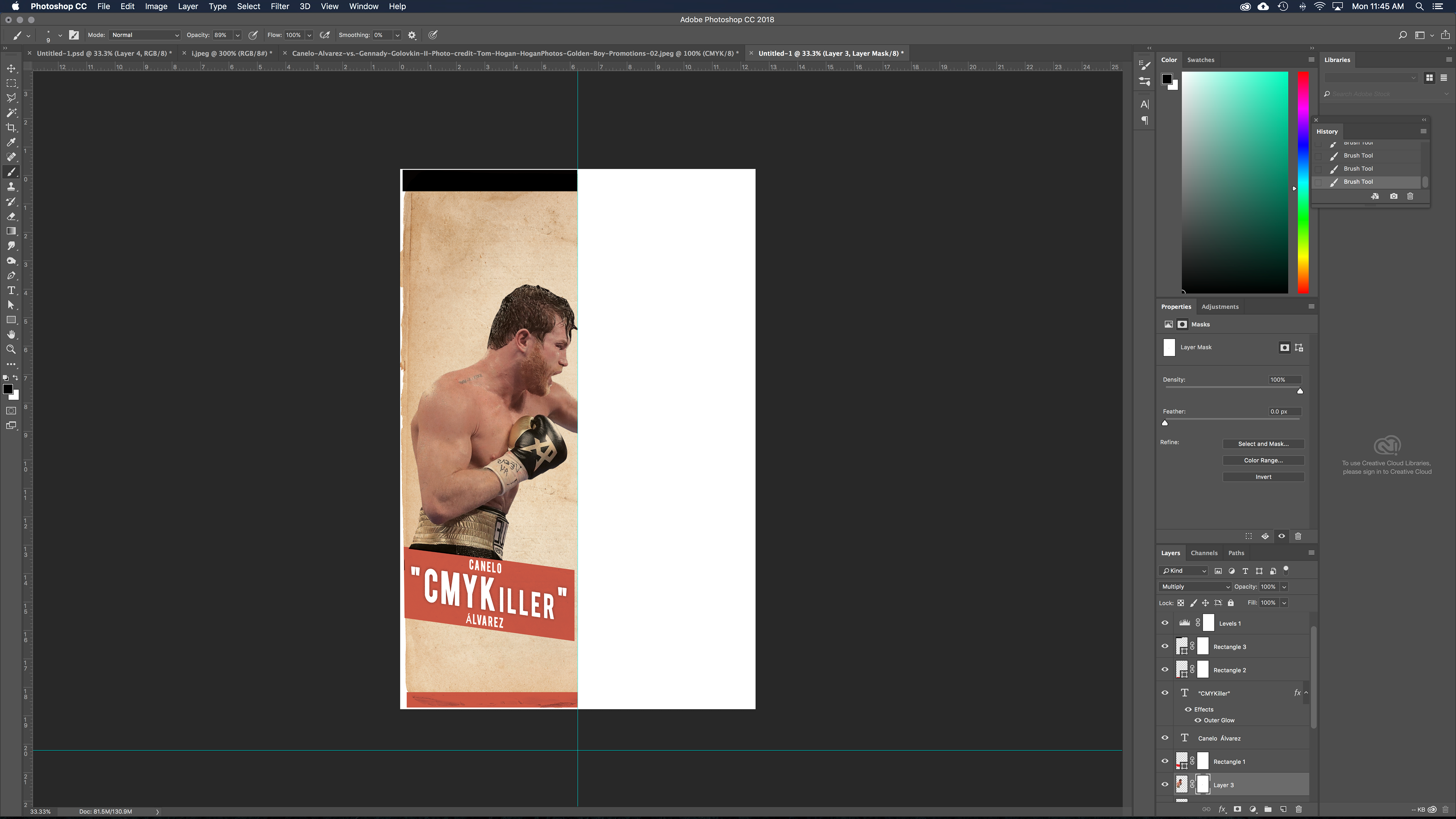This screenshot has width=1456, height=819.
Task: Delete layer trash icon in Layers panel
Action: 1298,810
